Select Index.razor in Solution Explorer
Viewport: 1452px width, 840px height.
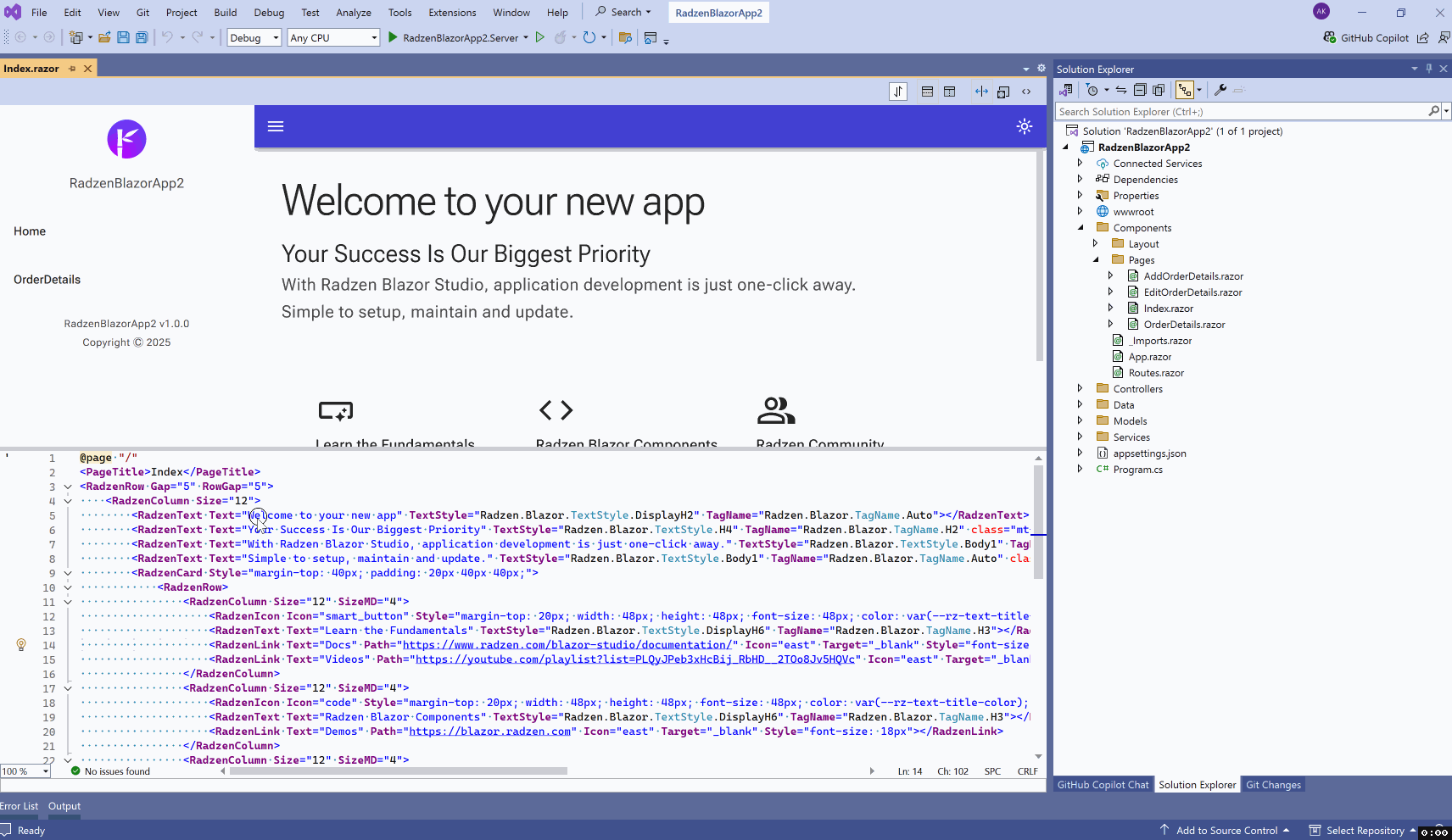pyautogui.click(x=1168, y=309)
